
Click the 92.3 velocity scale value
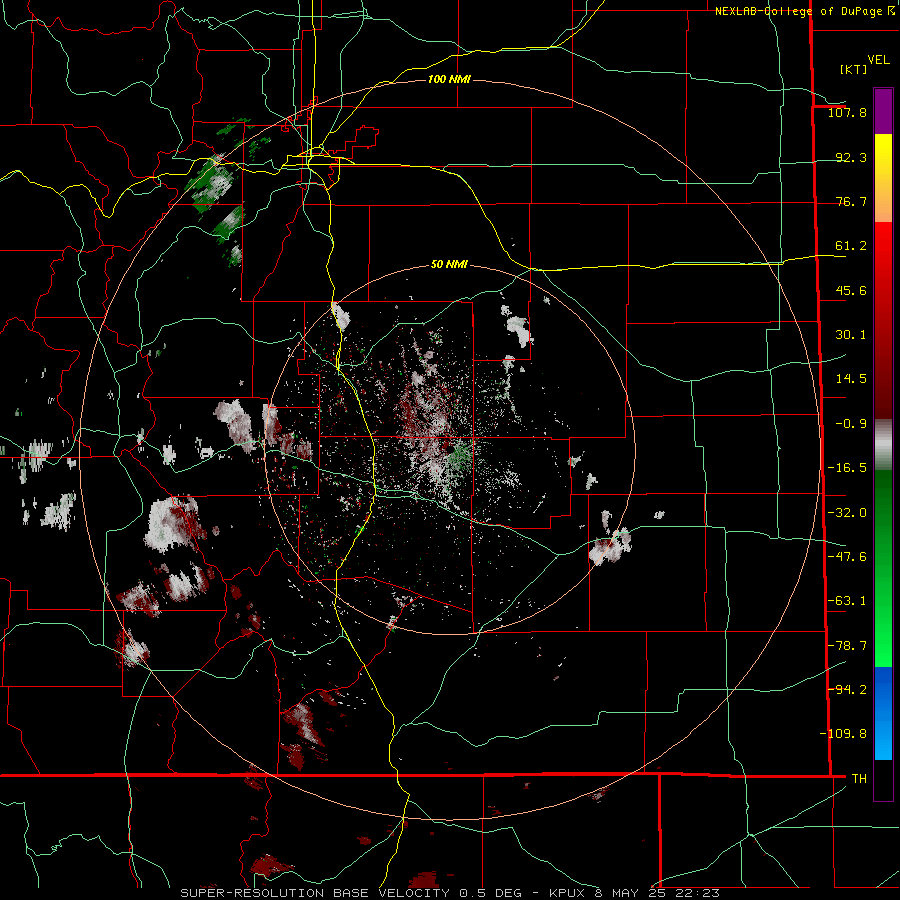tap(851, 157)
